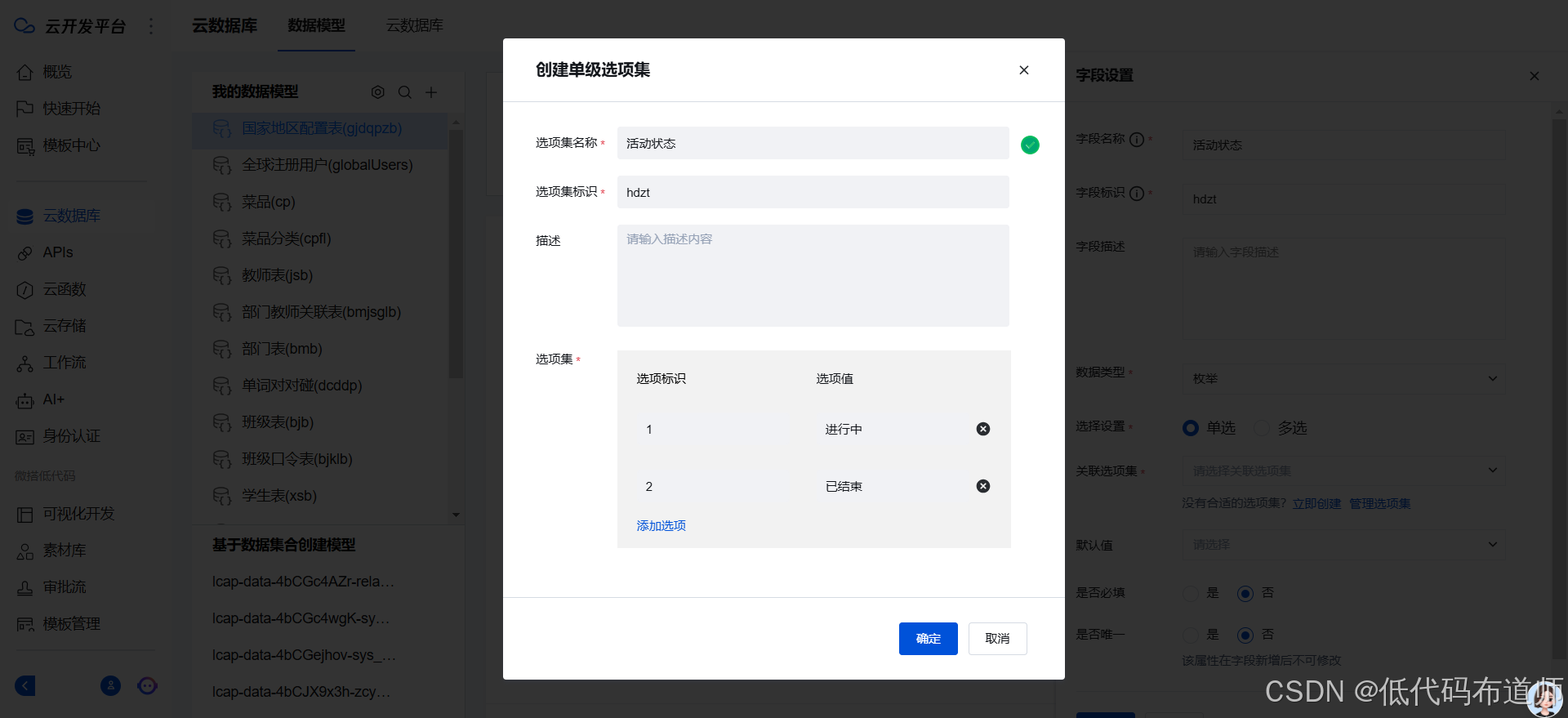Open APIs in the left sidebar
1568x718 pixels.
[58, 253]
